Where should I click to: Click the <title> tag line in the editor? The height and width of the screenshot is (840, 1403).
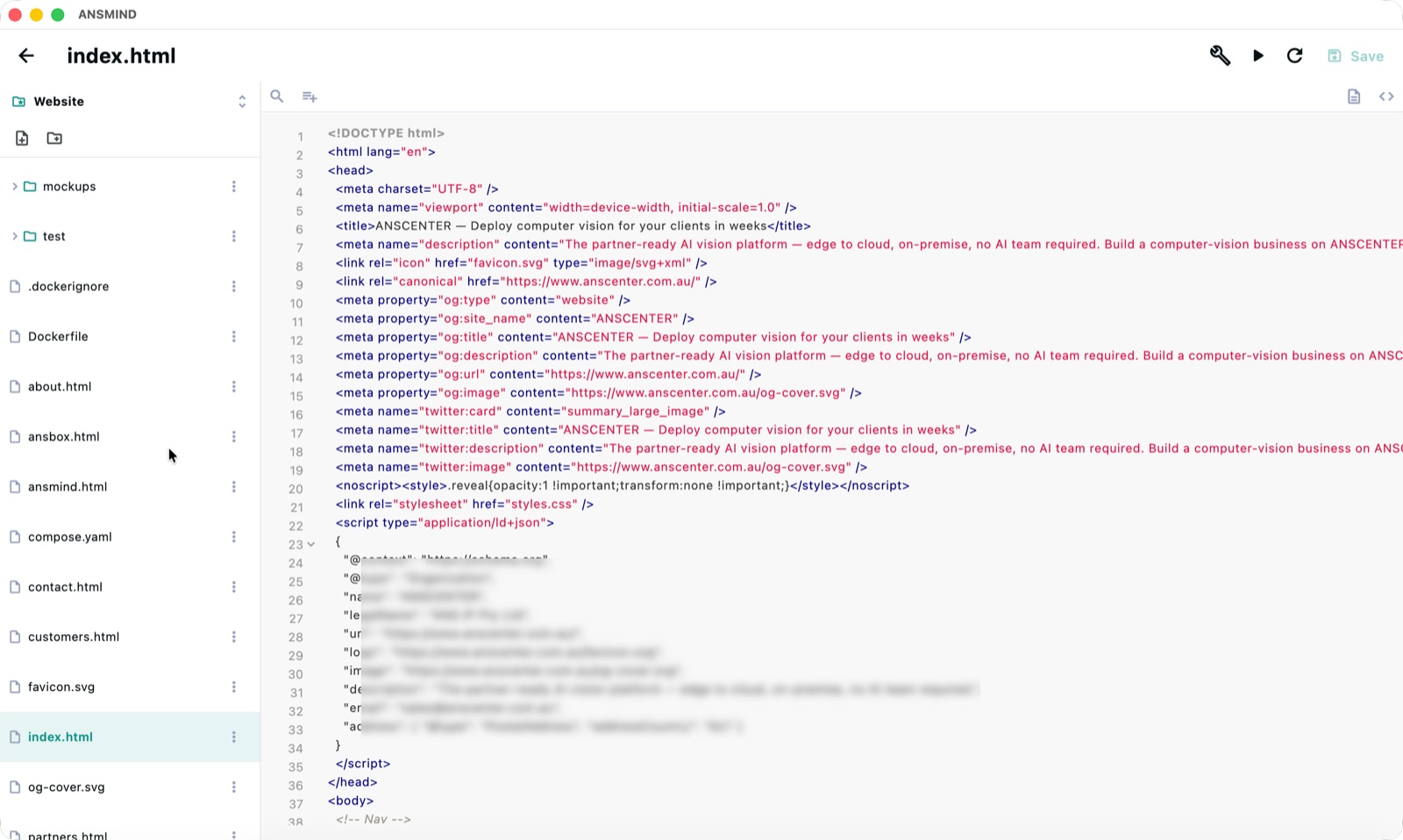573,226
